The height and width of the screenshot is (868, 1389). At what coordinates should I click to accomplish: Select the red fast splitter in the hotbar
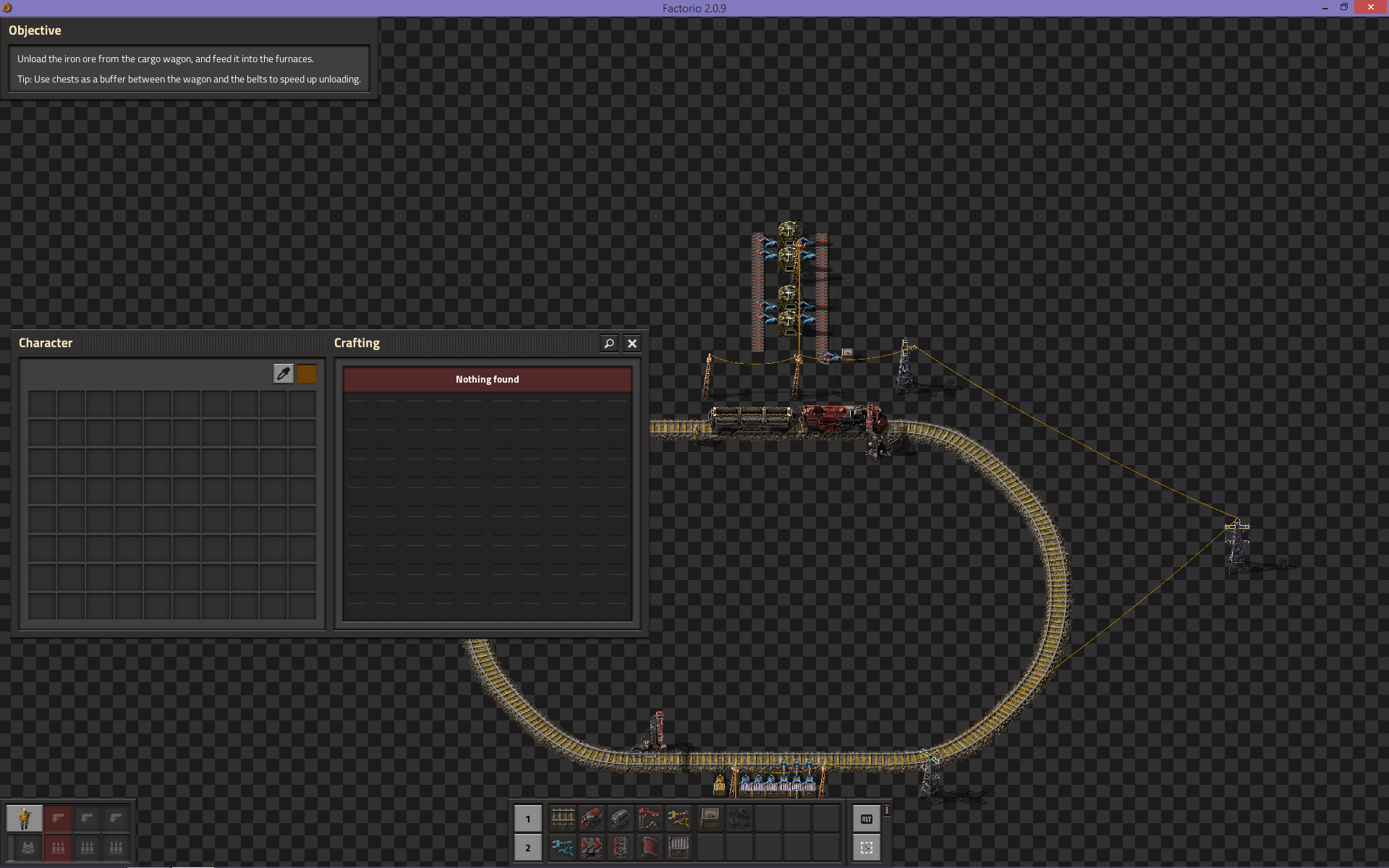pos(620,847)
